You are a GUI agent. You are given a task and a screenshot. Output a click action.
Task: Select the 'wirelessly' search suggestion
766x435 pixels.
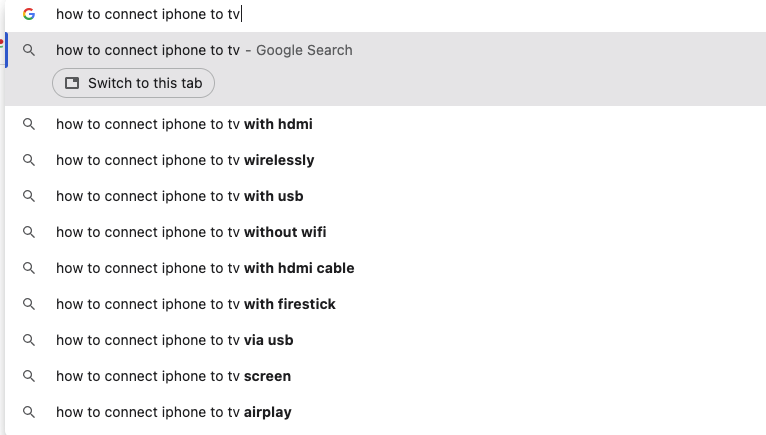coord(185,160)
